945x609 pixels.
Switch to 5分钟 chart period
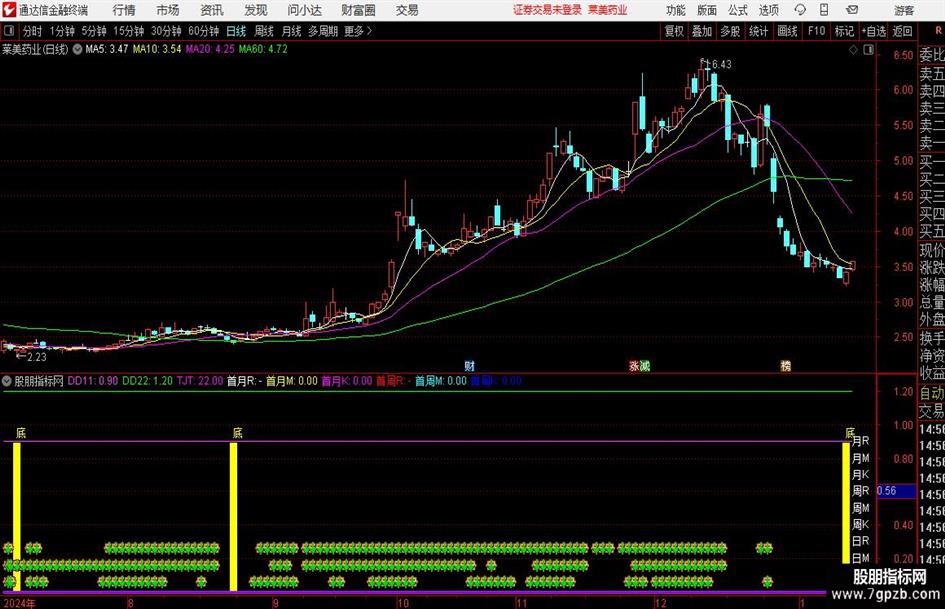(94, 31)
